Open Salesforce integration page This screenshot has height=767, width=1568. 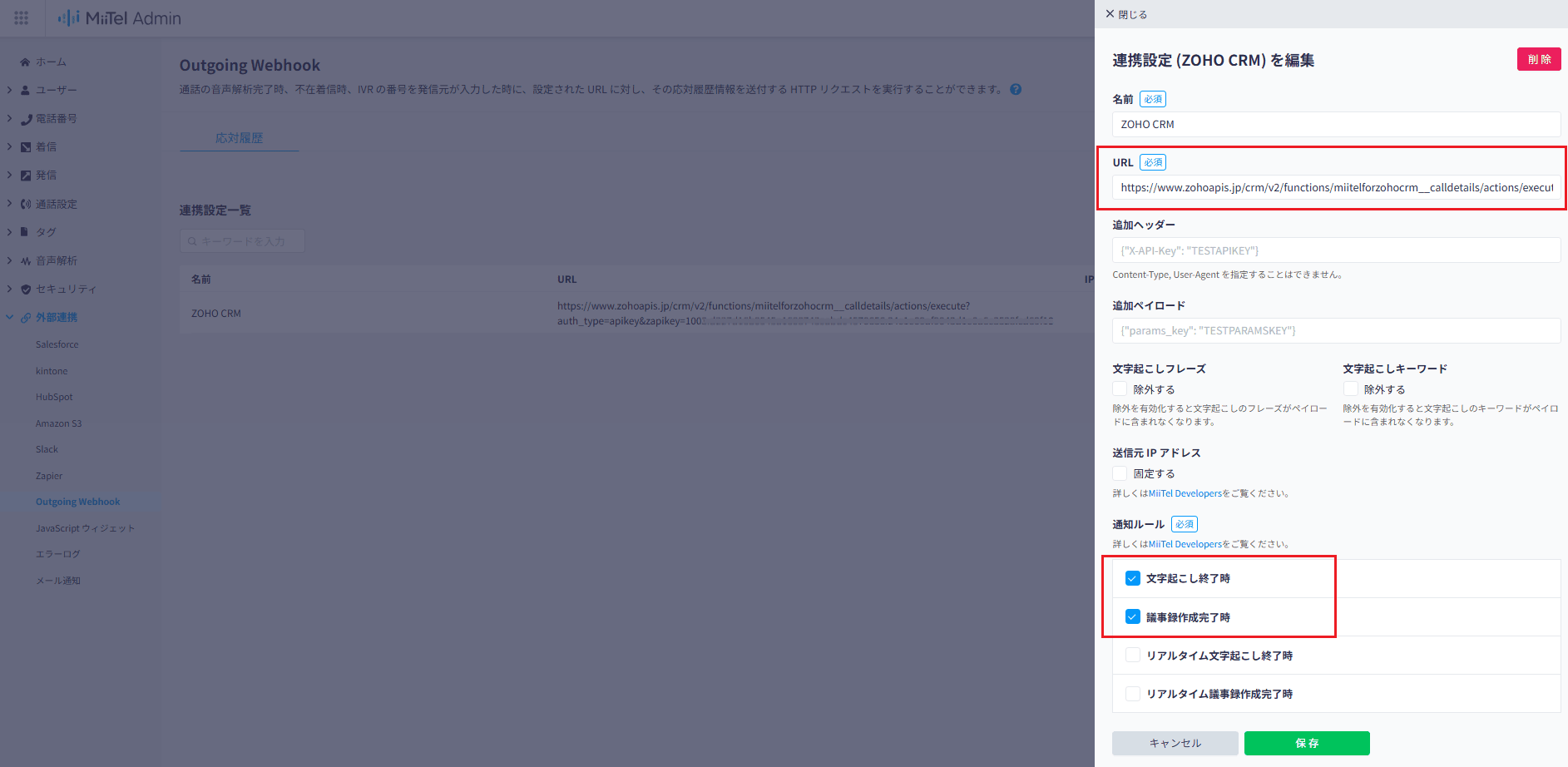click(57, 344)
